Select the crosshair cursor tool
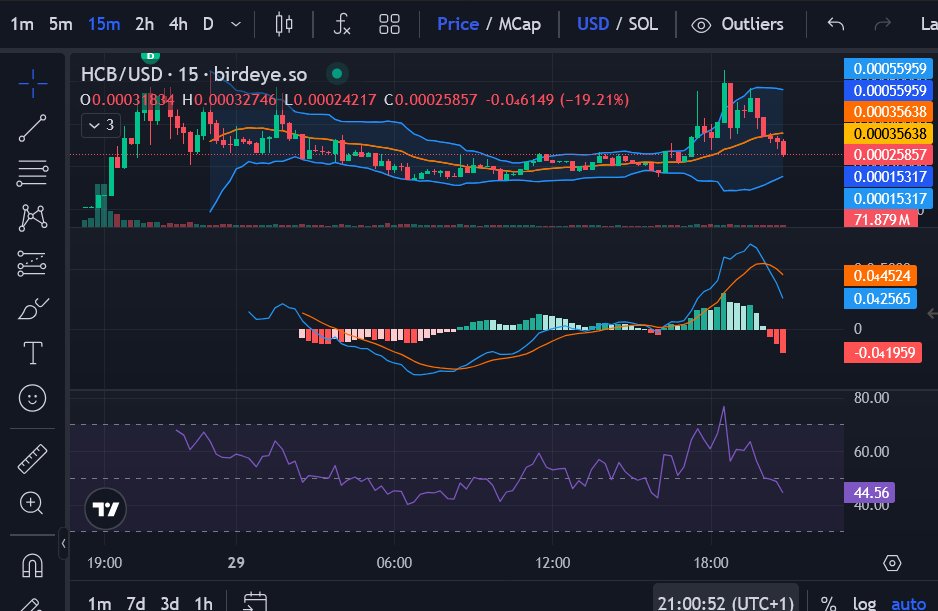This screenshot has width=938, height=611. point(32,83)
